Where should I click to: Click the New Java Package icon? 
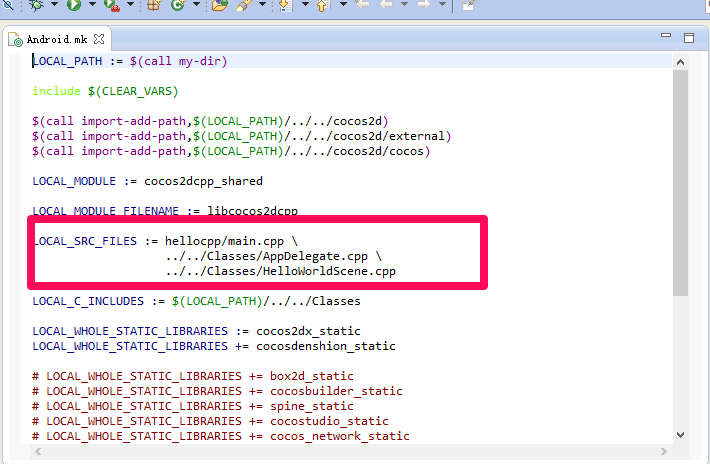click(x=154, y=5)
